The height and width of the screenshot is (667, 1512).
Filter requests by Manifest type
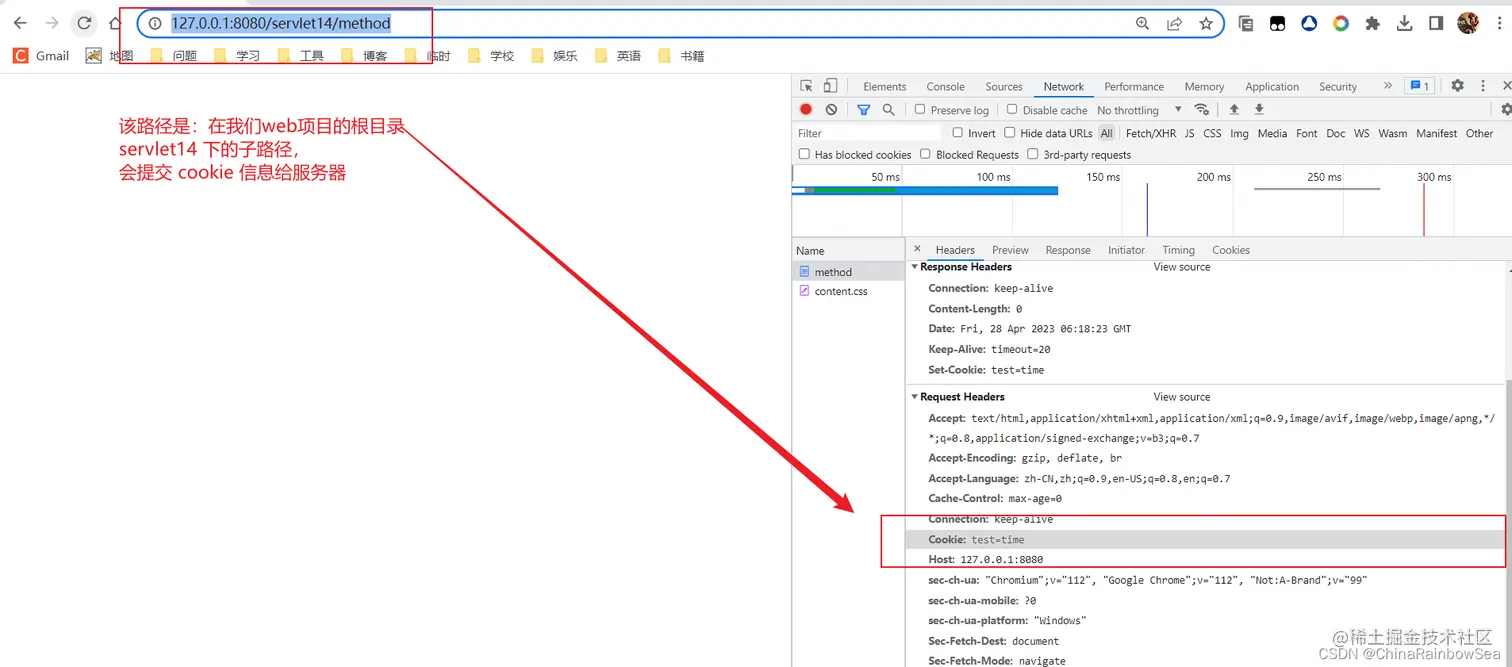coord(1436,133)
